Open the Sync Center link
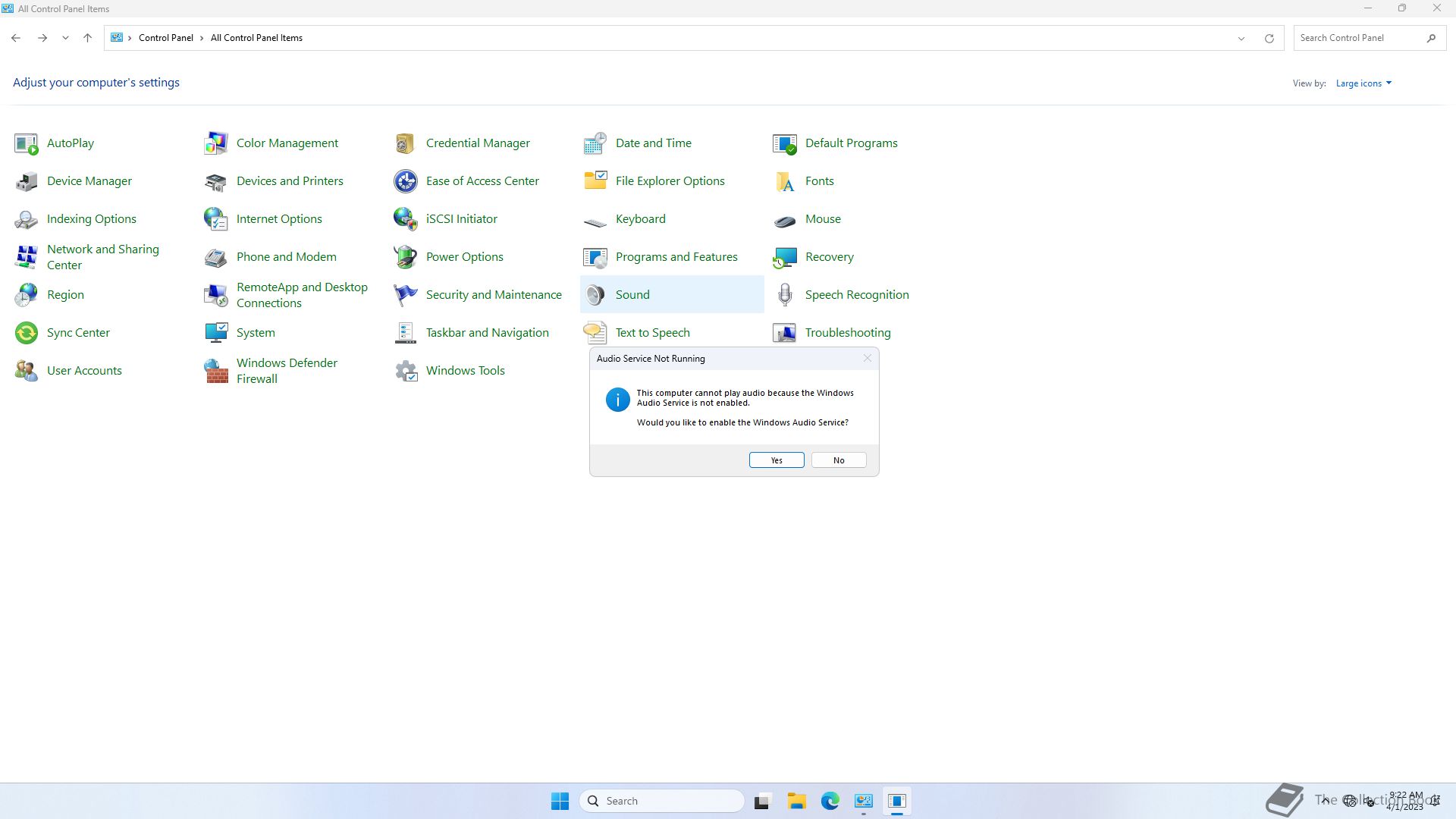Screen dimensions: 1456x819 (x=78, y=333)
